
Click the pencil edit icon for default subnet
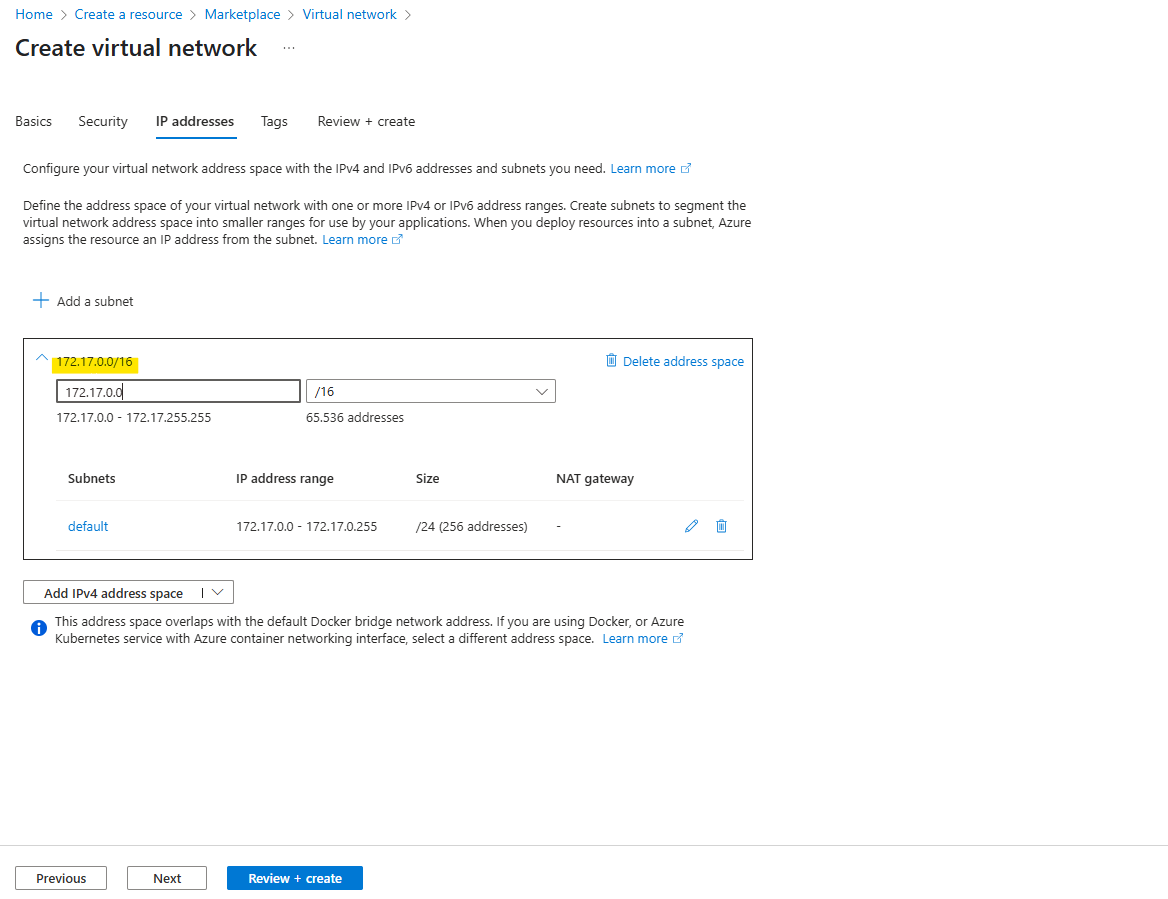point(691,526)
